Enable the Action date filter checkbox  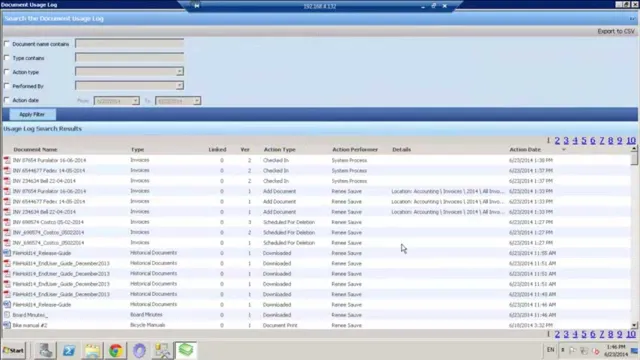pyautogui.click(x=7, y=100)
